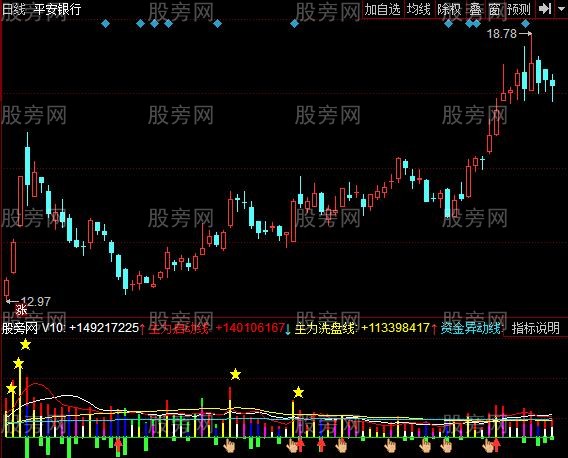Screen dimensions: 568x458
Task: Click the yellow star above the tall red bar
Action: coord(235,374)
